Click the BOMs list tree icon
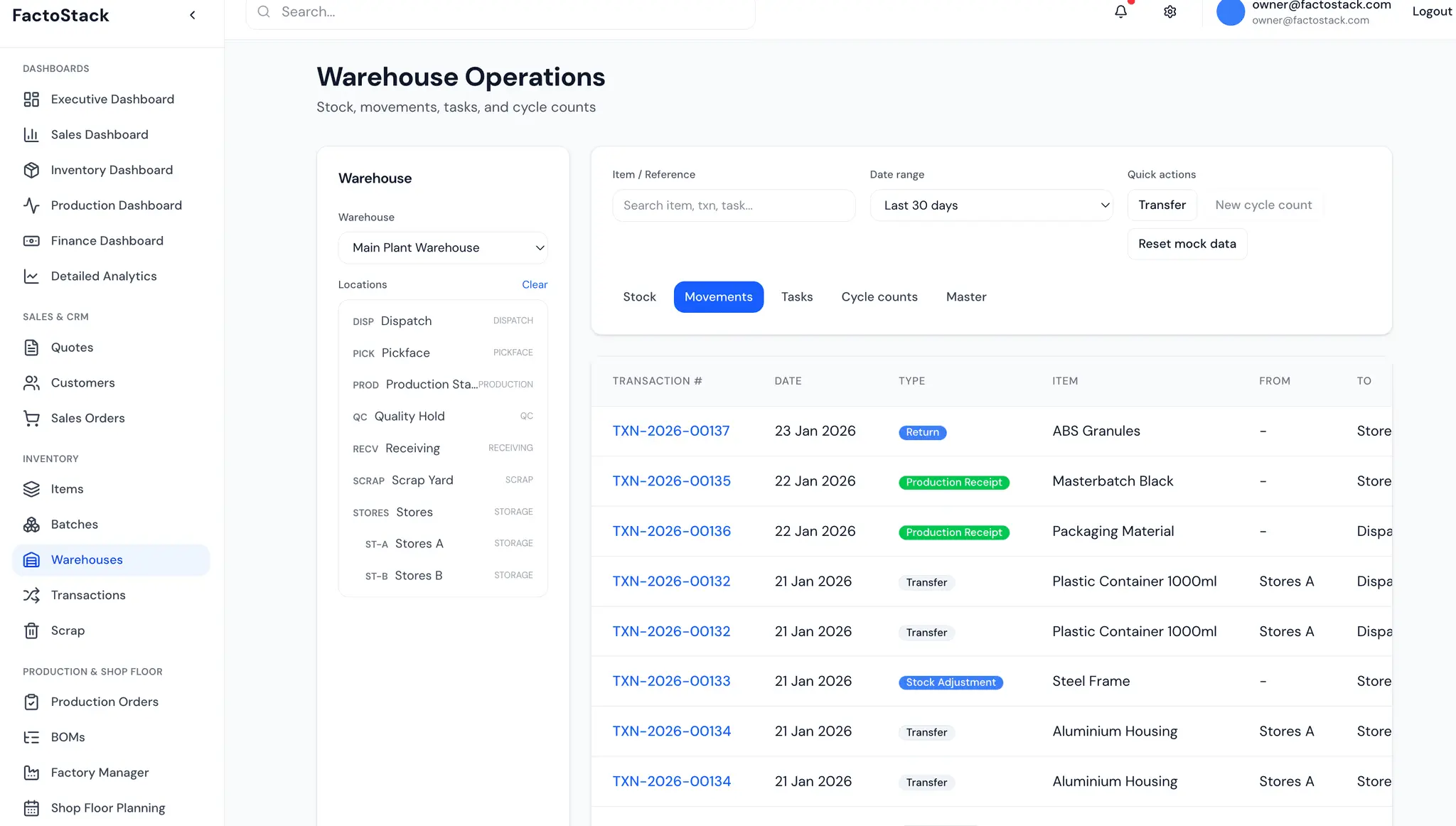This screenshot has height=826, width=1456. coord(31,737)
